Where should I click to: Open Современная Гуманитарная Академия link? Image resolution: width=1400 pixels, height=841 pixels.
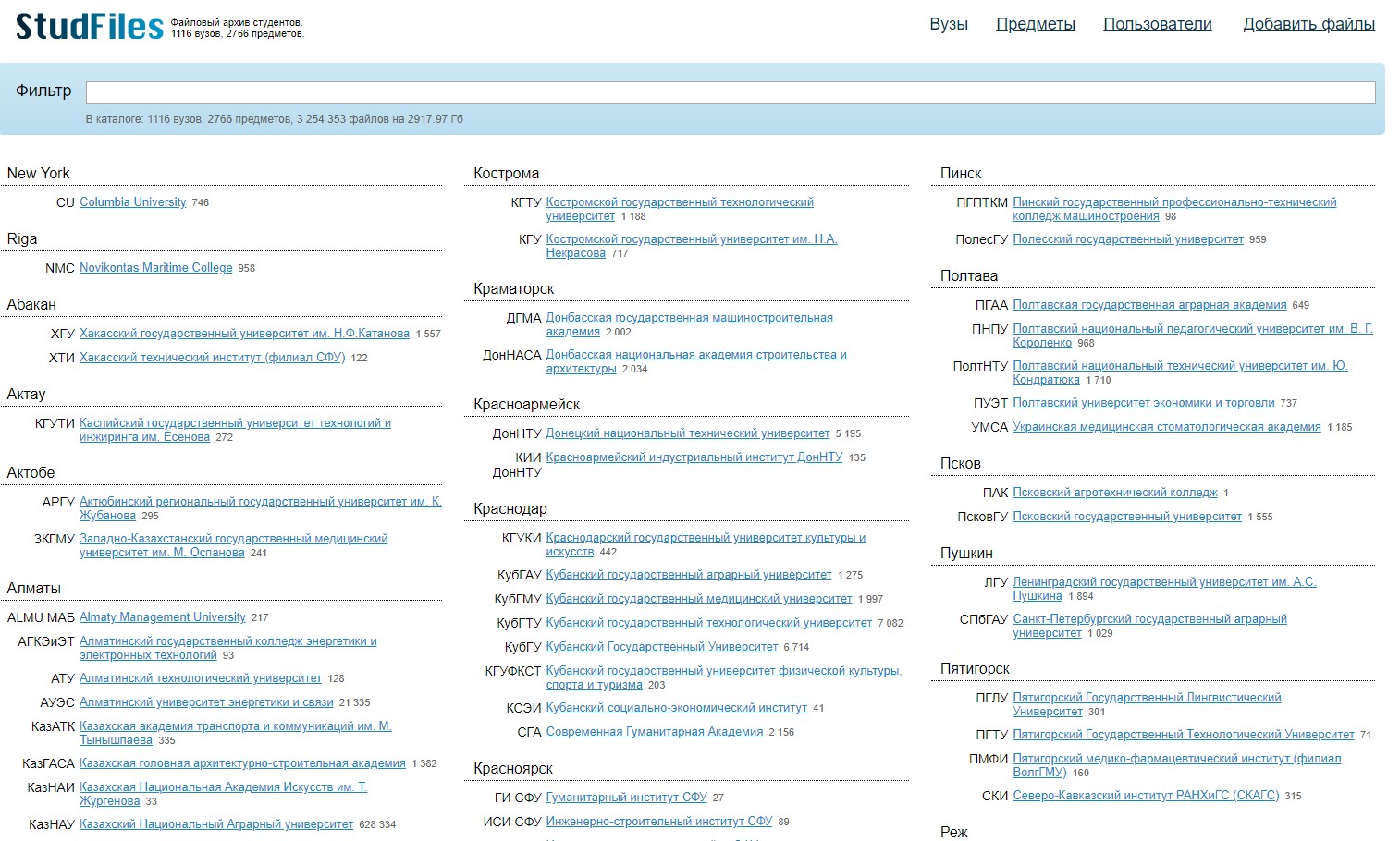pos(655,732)
